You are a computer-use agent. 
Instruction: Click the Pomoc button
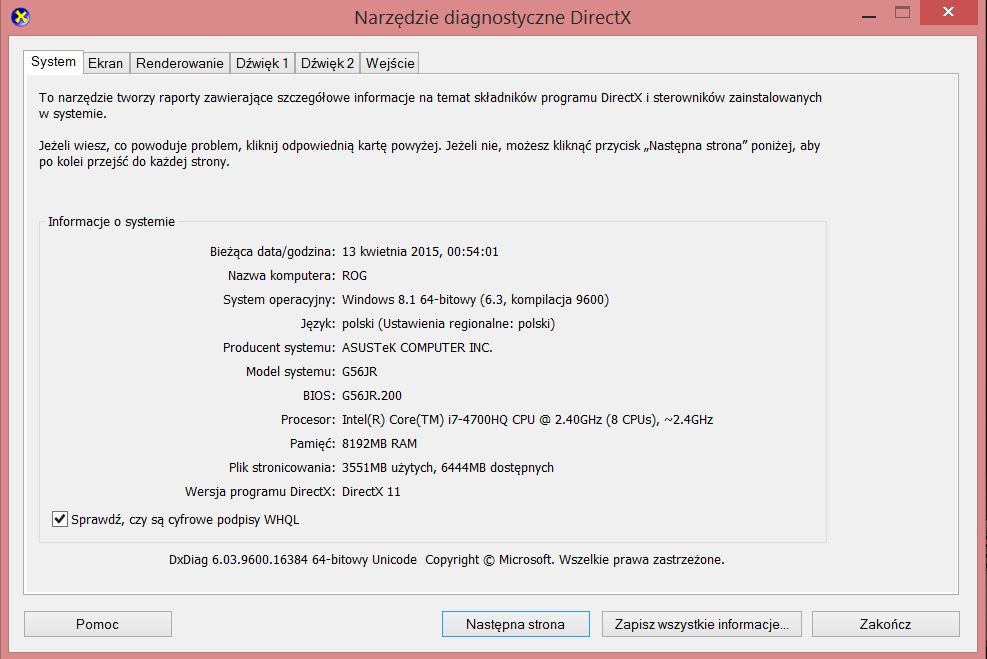pyautogui.click(x=98, y=624)
